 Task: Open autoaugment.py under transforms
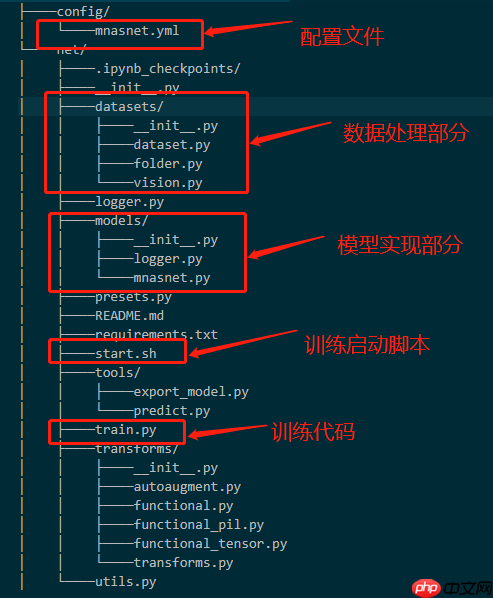pyautogui.click(x=187, y=487)
